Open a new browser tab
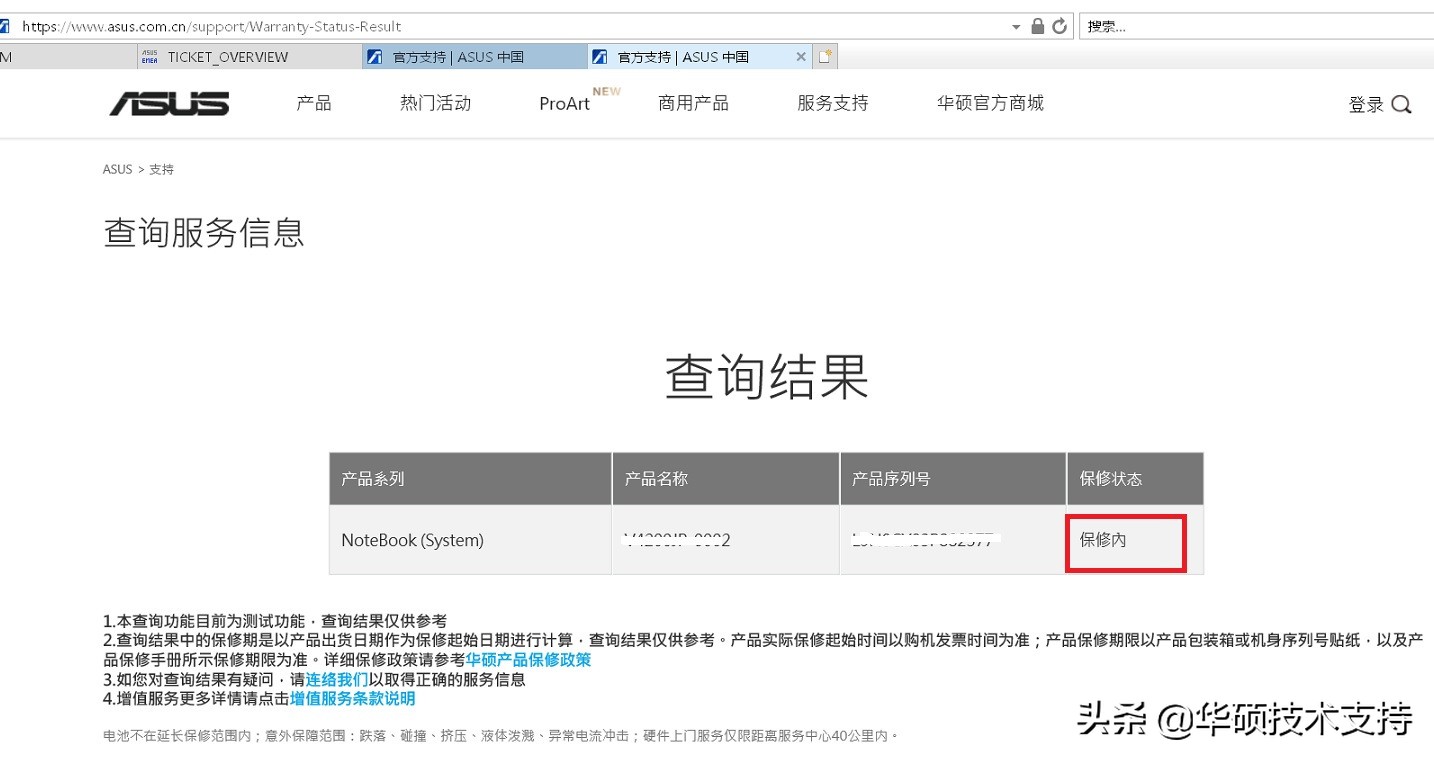1434x759 pixels. click(823, 57)
